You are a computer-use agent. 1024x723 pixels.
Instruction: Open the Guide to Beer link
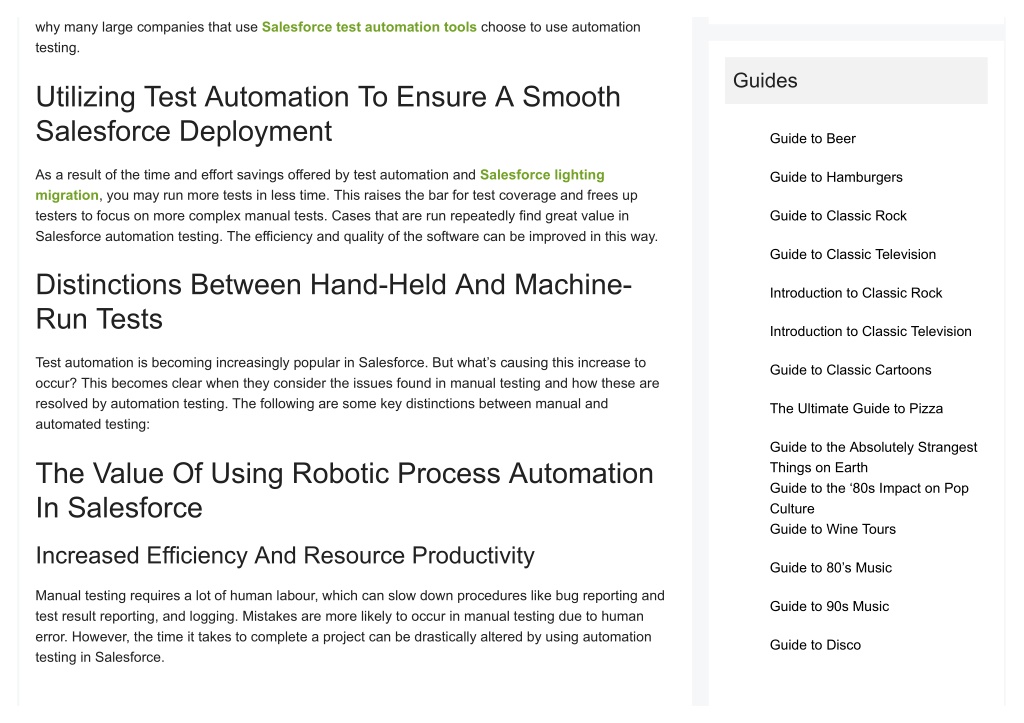[812, 138]
